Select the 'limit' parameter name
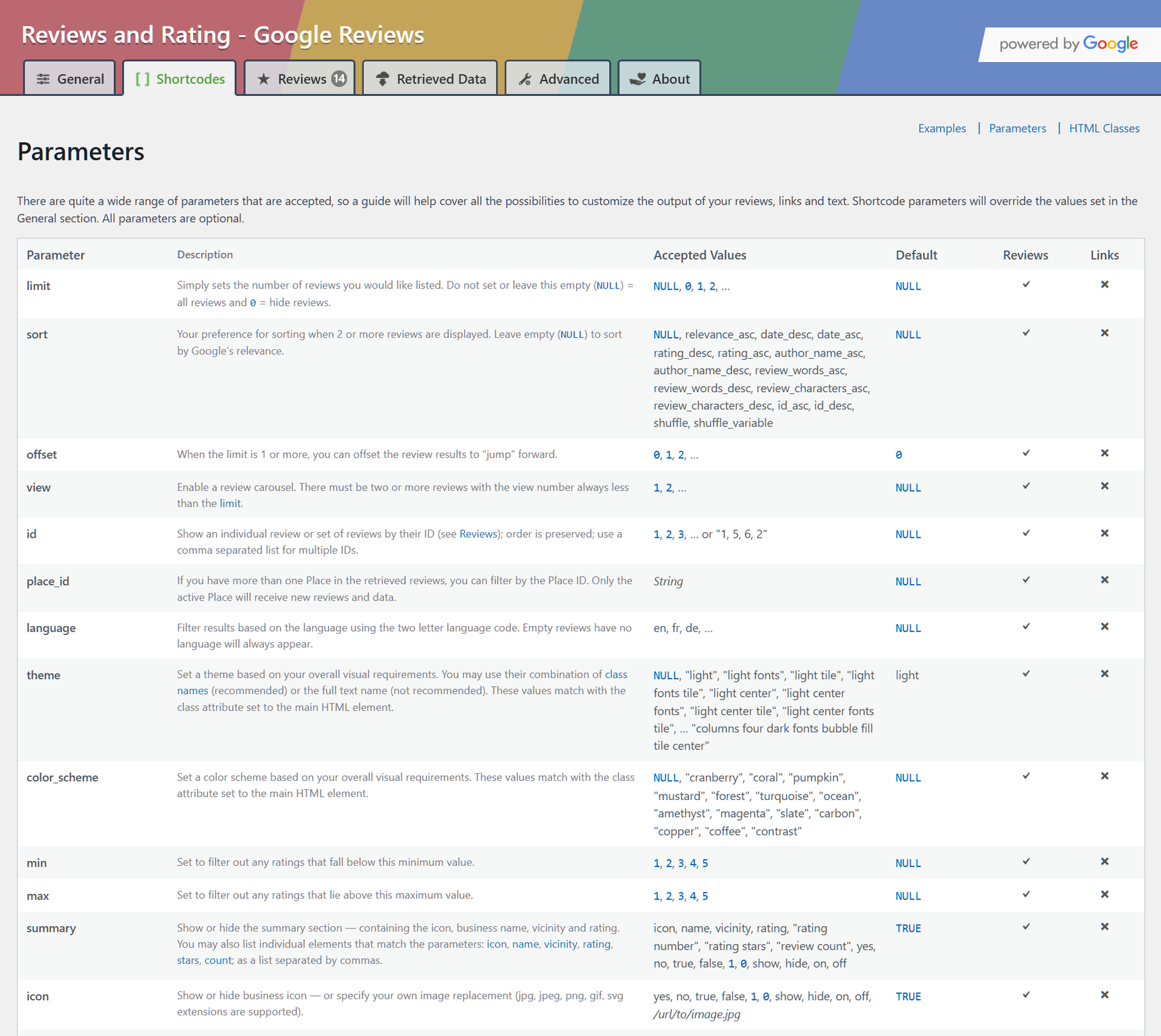 (38, 286)
